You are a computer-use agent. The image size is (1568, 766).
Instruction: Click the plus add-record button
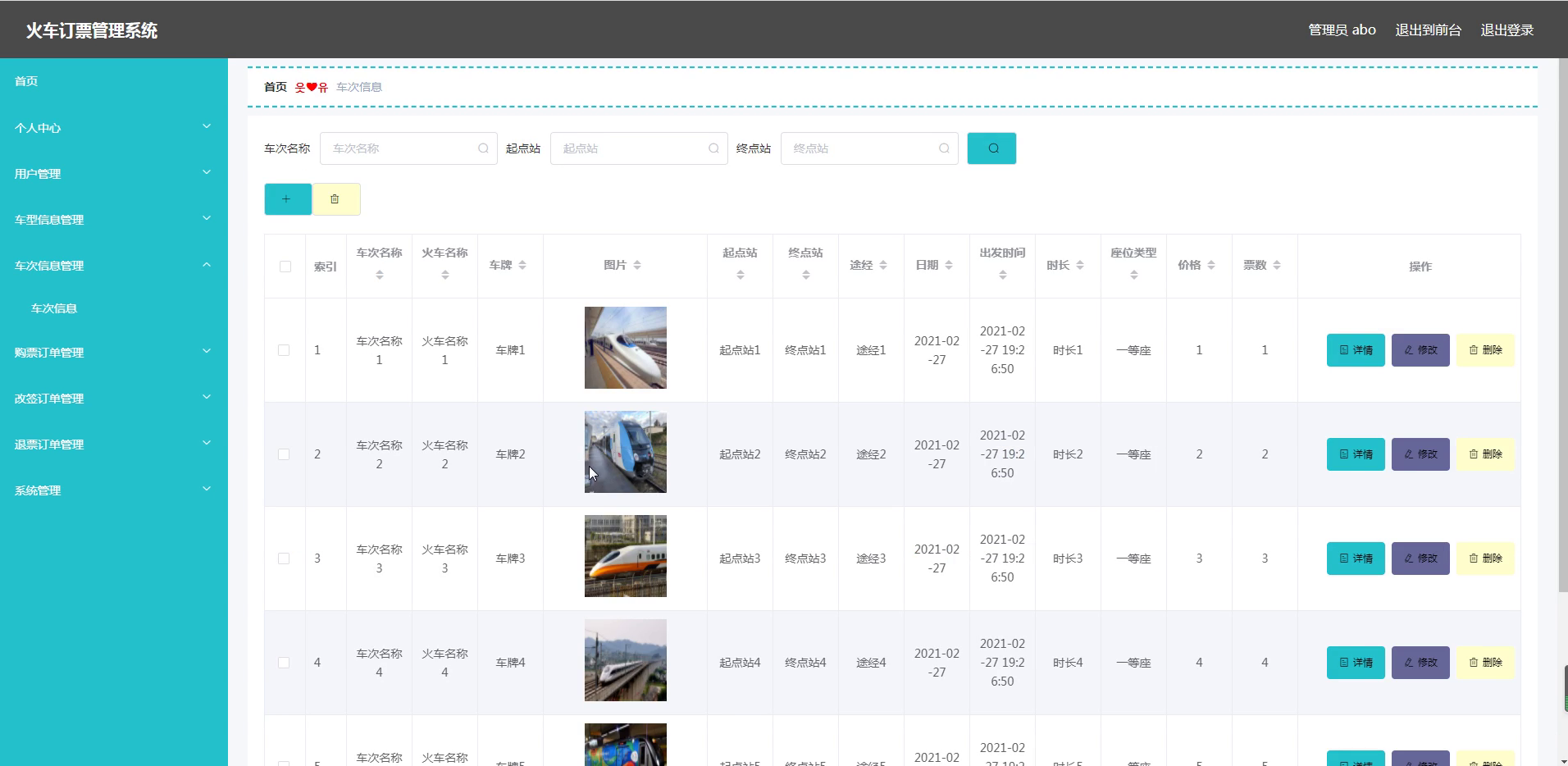pos(288,199)
